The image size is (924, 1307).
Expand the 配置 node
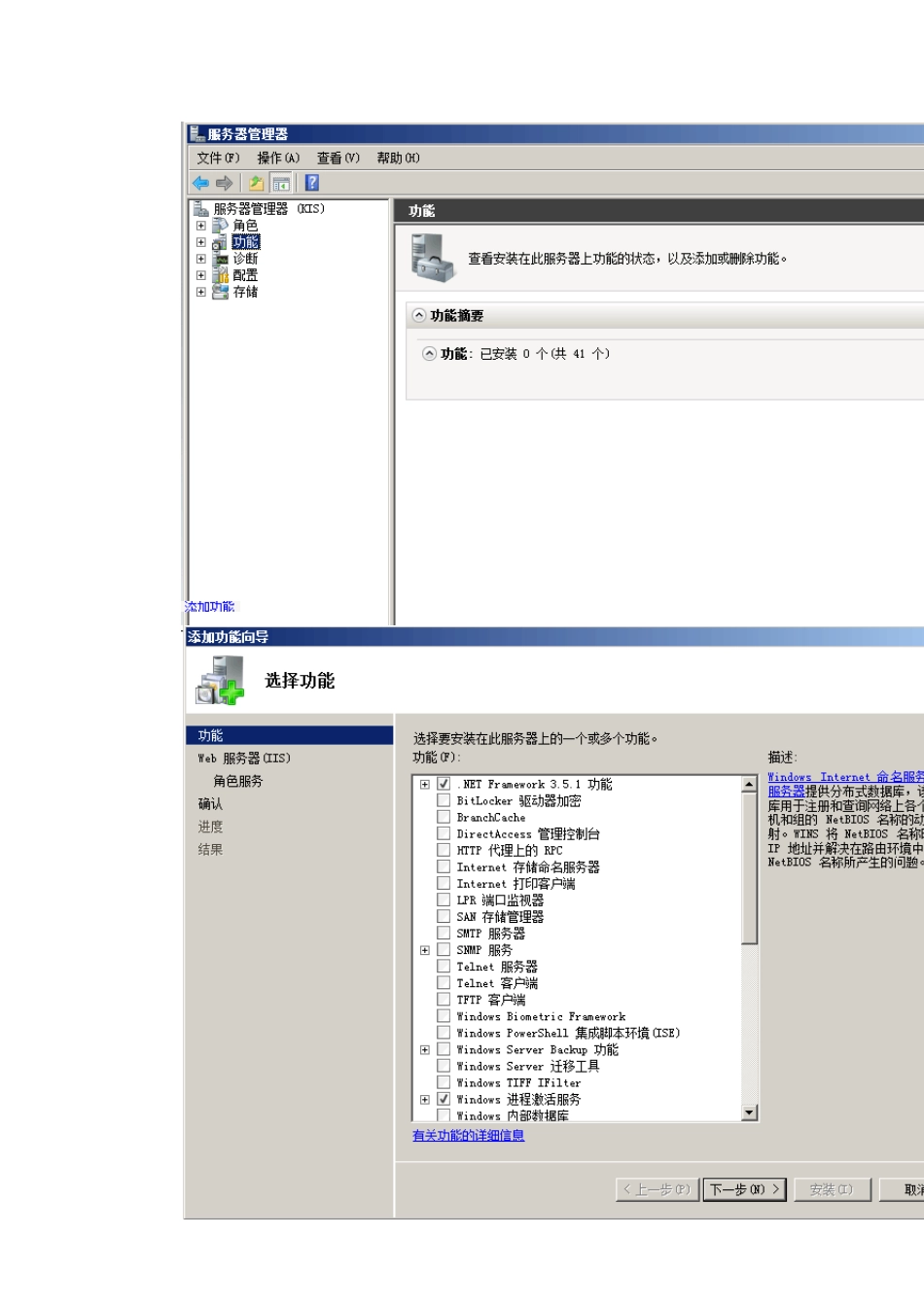pyautogui.click(x=201, y=275)
